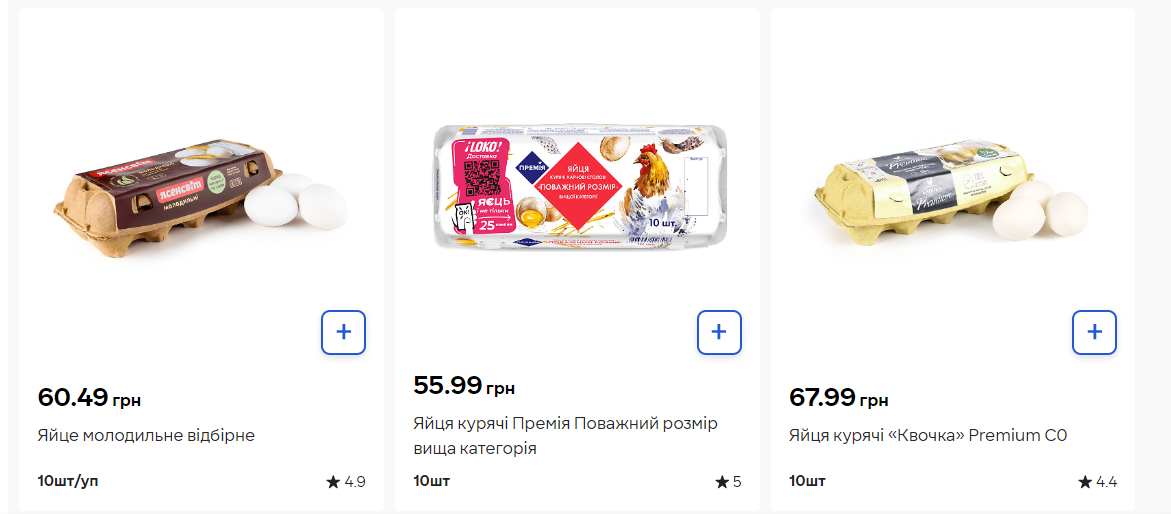Click the 4.4 rating number
The height and width of the screenshot is (514, 1171).
coord(1106,482)
